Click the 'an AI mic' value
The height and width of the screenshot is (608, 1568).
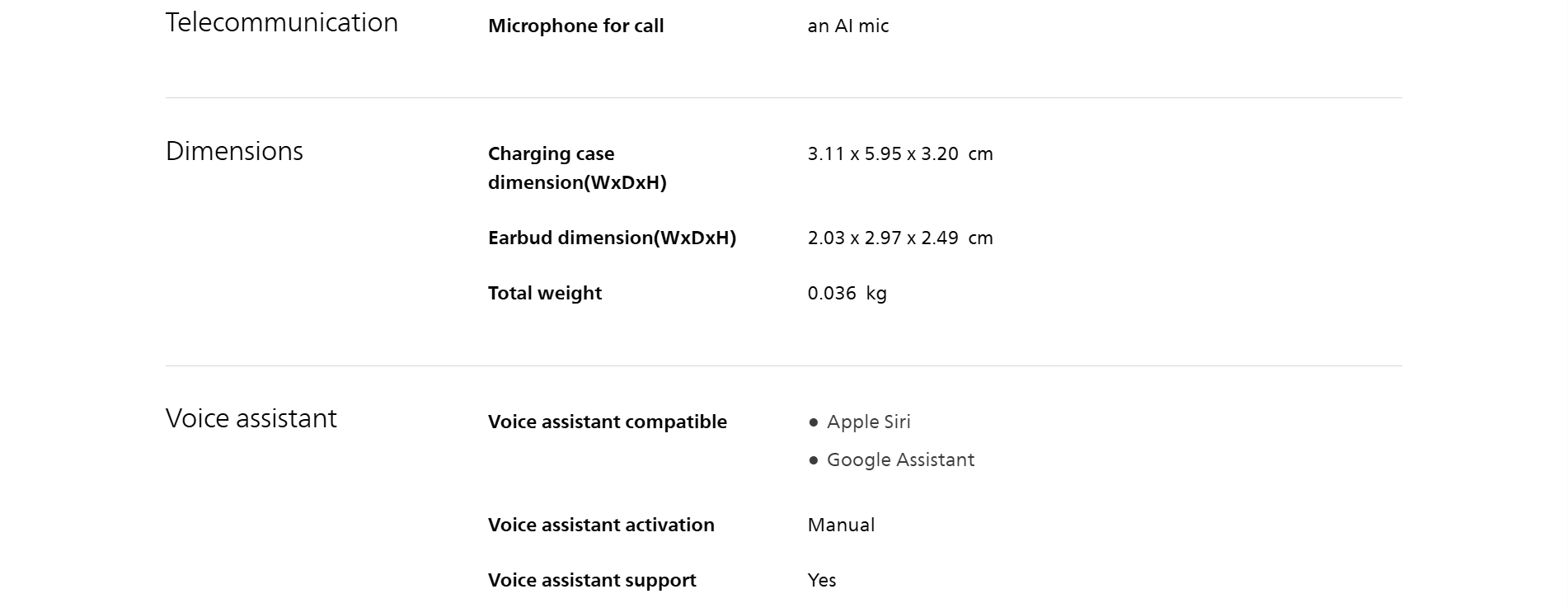click(x=847, y=26)
